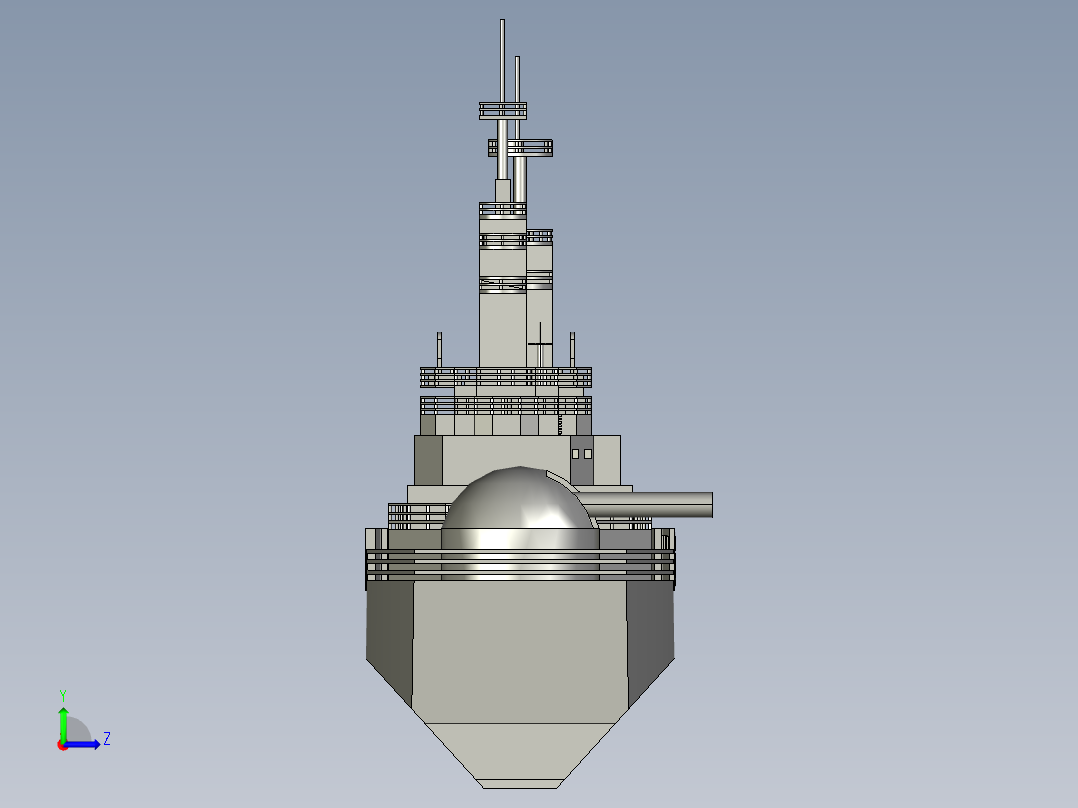Select the dome-shaped gun turret on the ship
1078x808 pixels.
(520, 523)
